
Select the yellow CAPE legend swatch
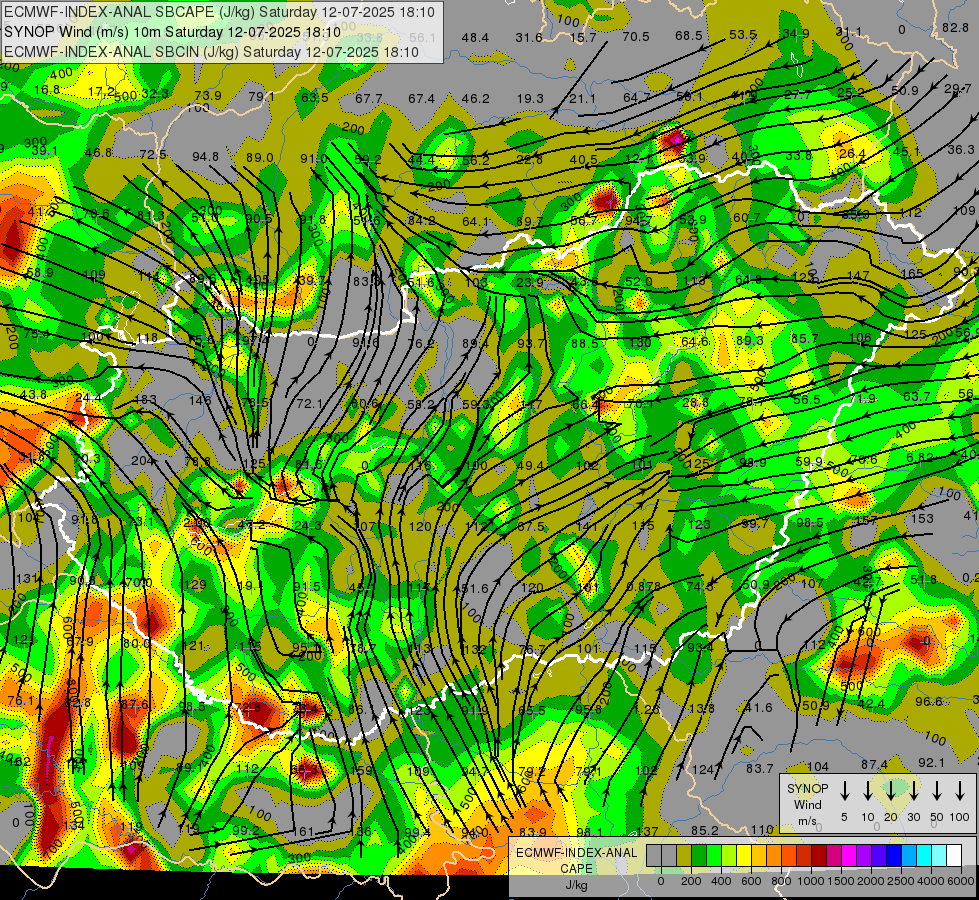click(x=744, y=855)
